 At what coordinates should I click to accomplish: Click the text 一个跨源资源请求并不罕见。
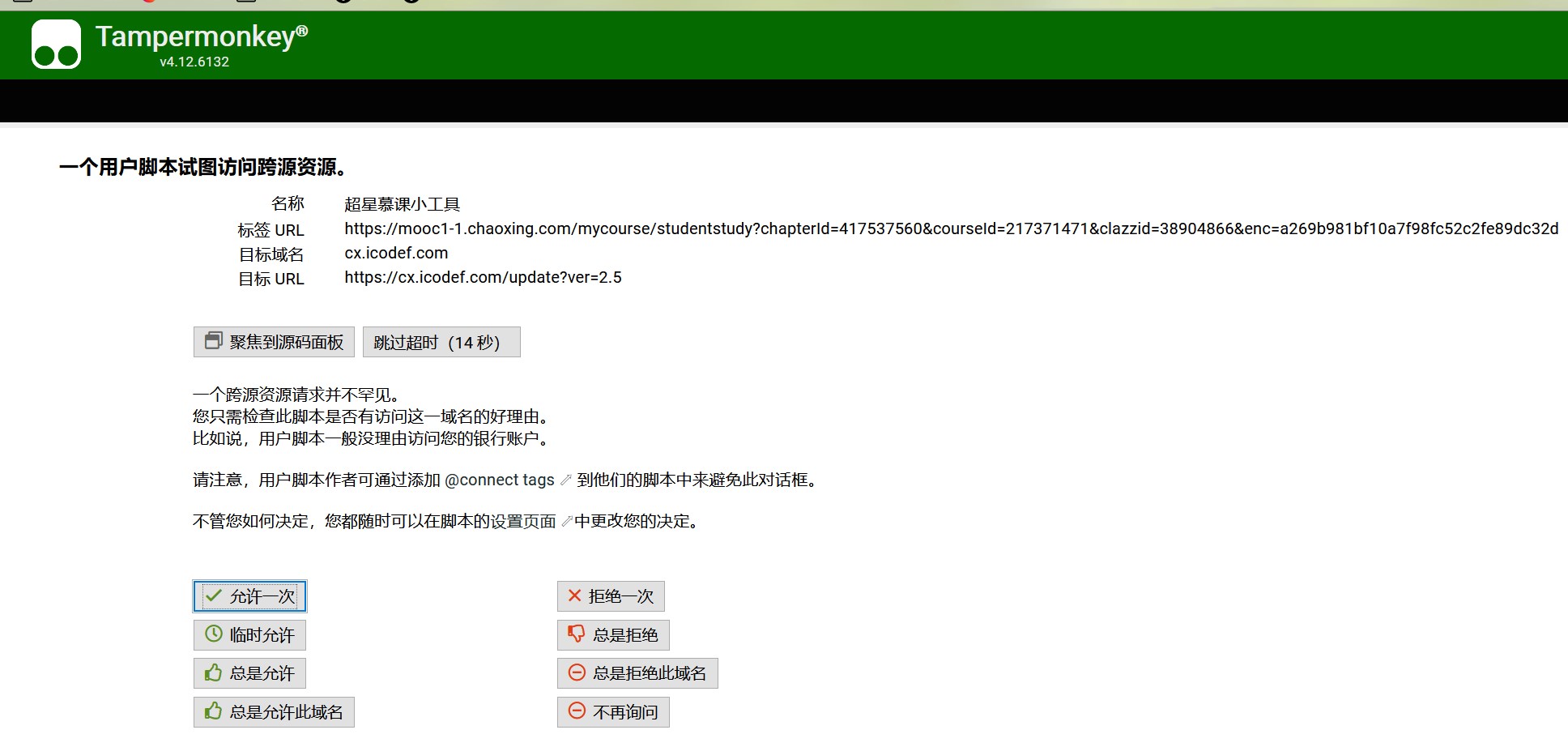[x=296, y=395]
